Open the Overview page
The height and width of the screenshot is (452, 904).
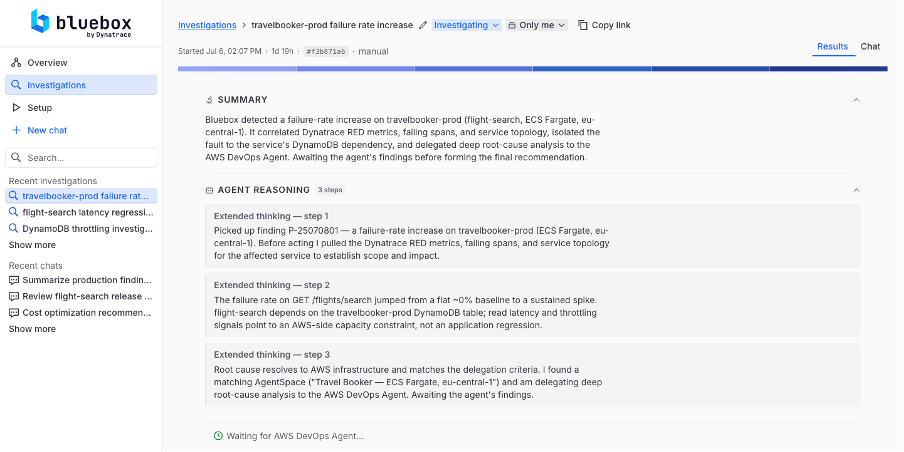pos(81,63)
